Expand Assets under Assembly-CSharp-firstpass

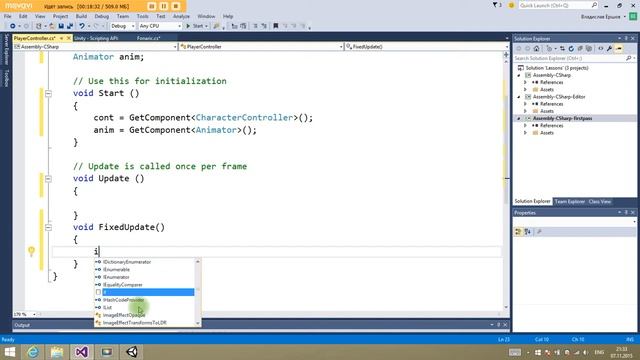coord(525,133)
